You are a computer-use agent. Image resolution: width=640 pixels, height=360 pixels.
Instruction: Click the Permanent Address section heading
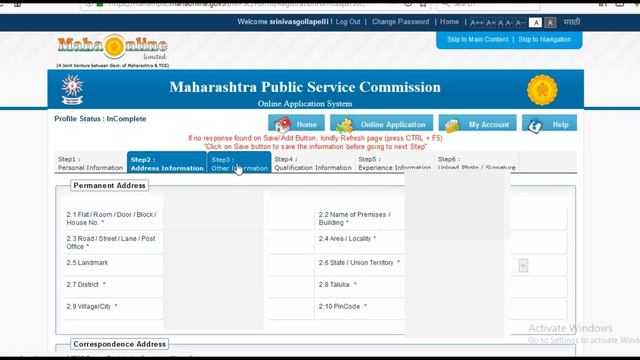109,185
